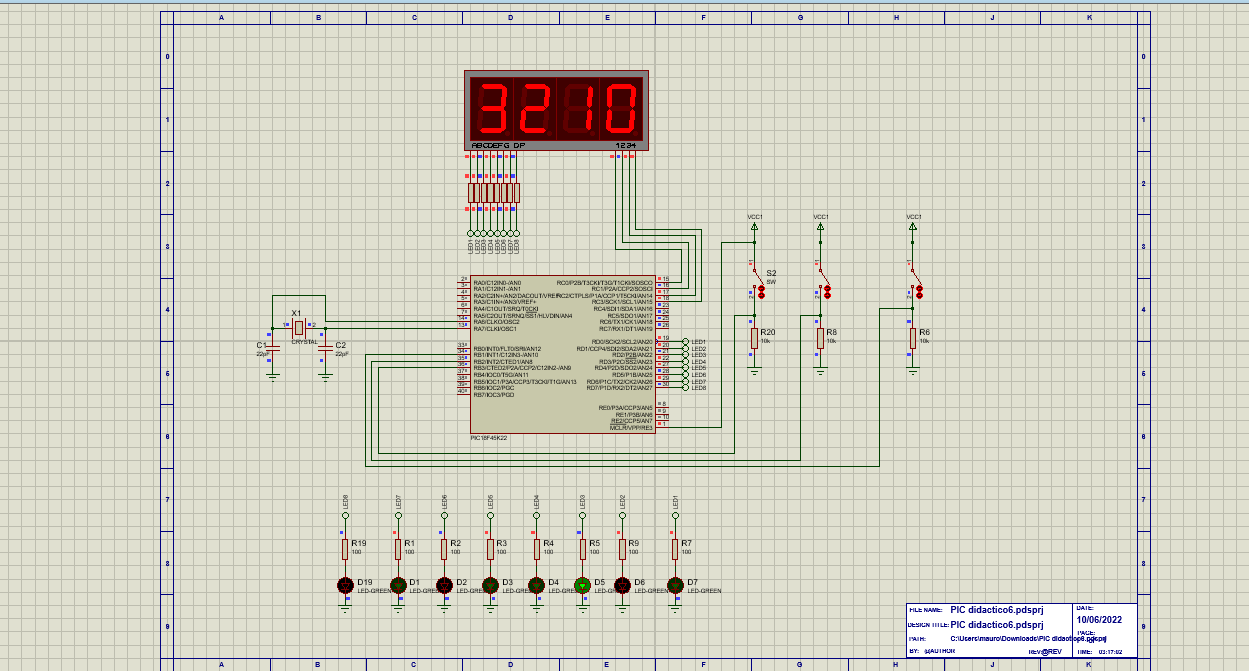The image size is (1249, 671).
Task: Click the @REV revision field
Action: pos(1050,651)
